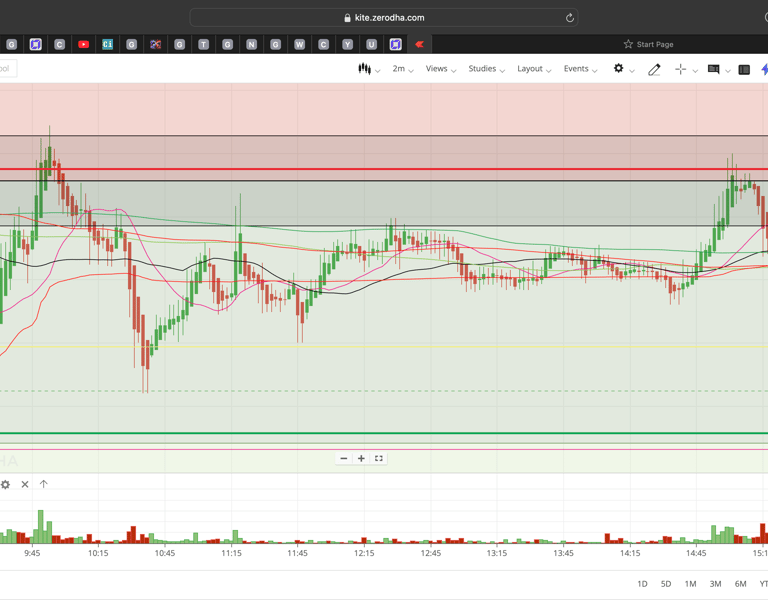Switch to the Start Page tab
Screen dimensions: 768x600
click(648, 44)
